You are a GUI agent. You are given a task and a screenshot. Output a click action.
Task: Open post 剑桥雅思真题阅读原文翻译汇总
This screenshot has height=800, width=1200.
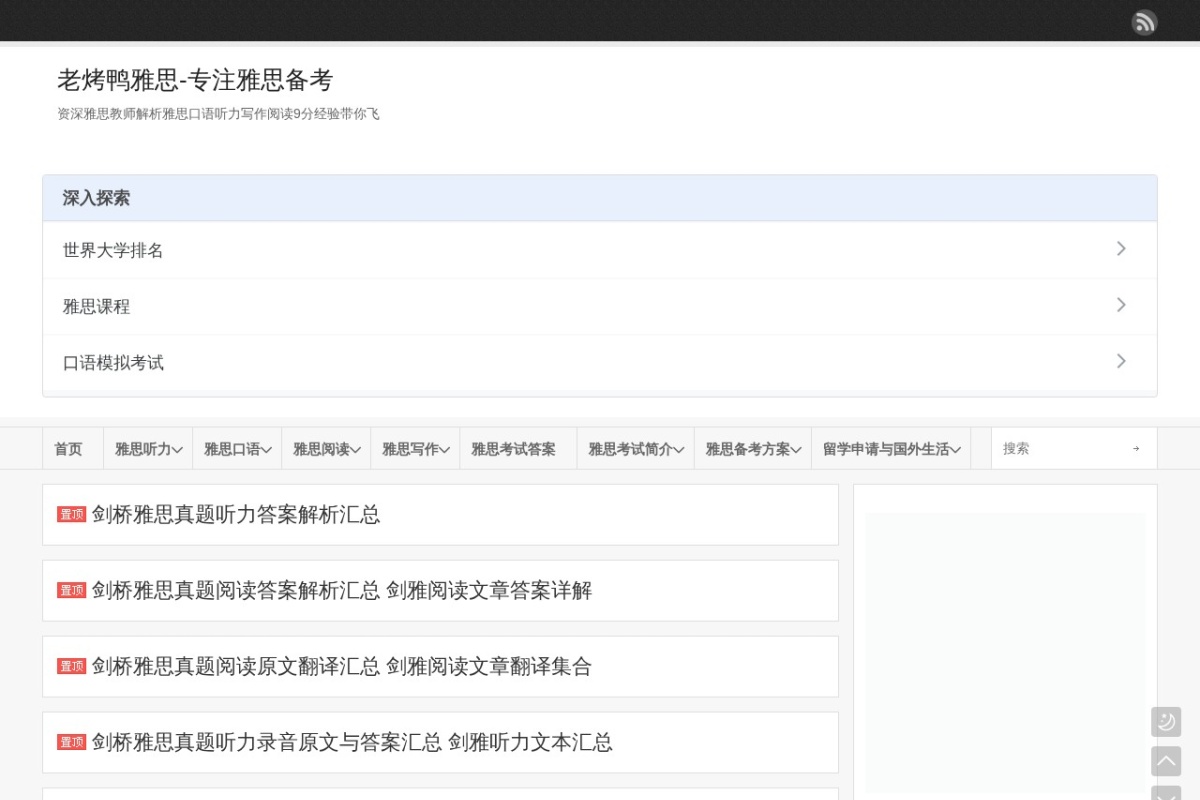[342, 666]
